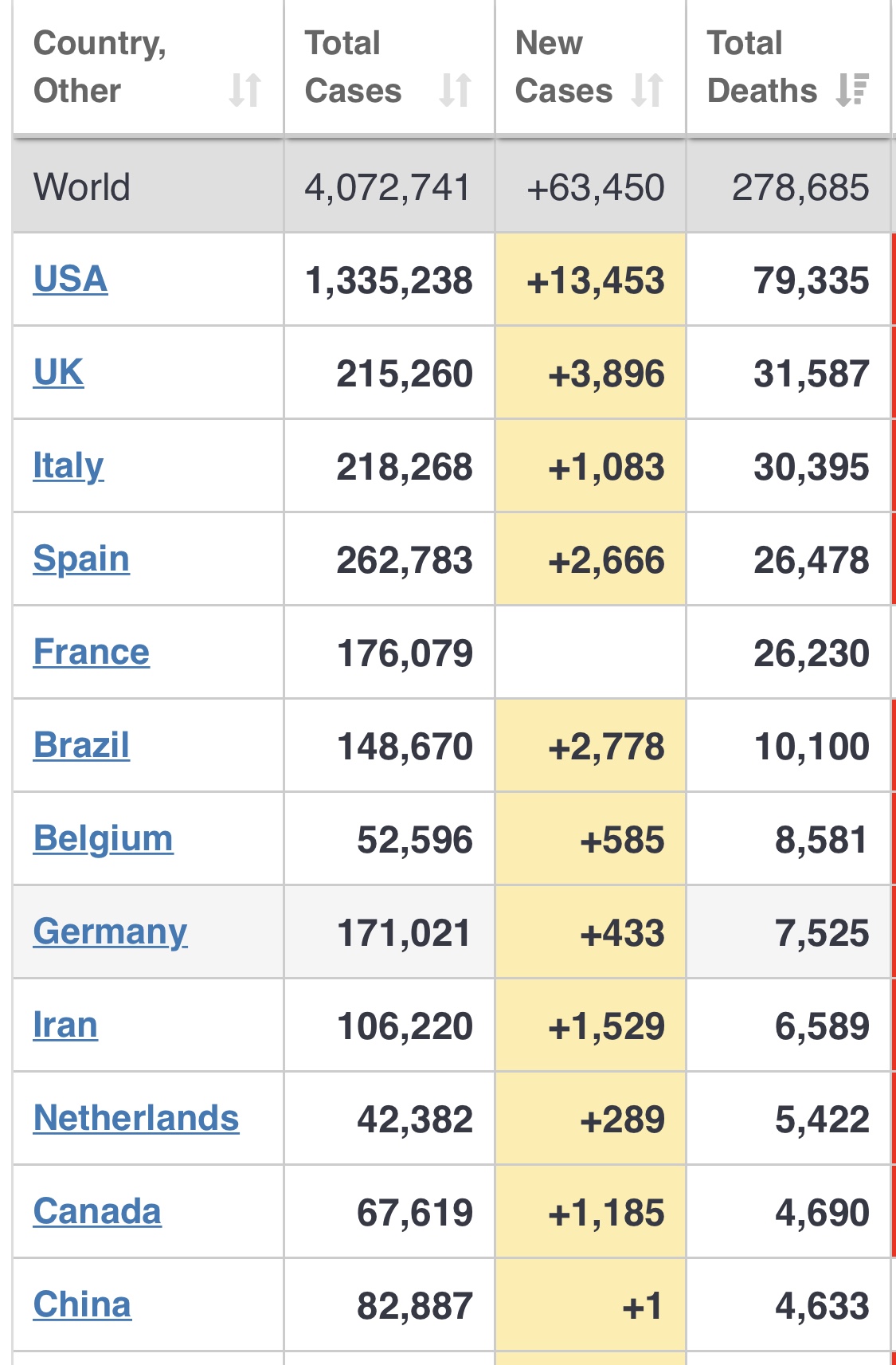Screen dimensions: 896x1365
Task: Toggle Total Deaths descending sort icon
Action: coord(851,90)
